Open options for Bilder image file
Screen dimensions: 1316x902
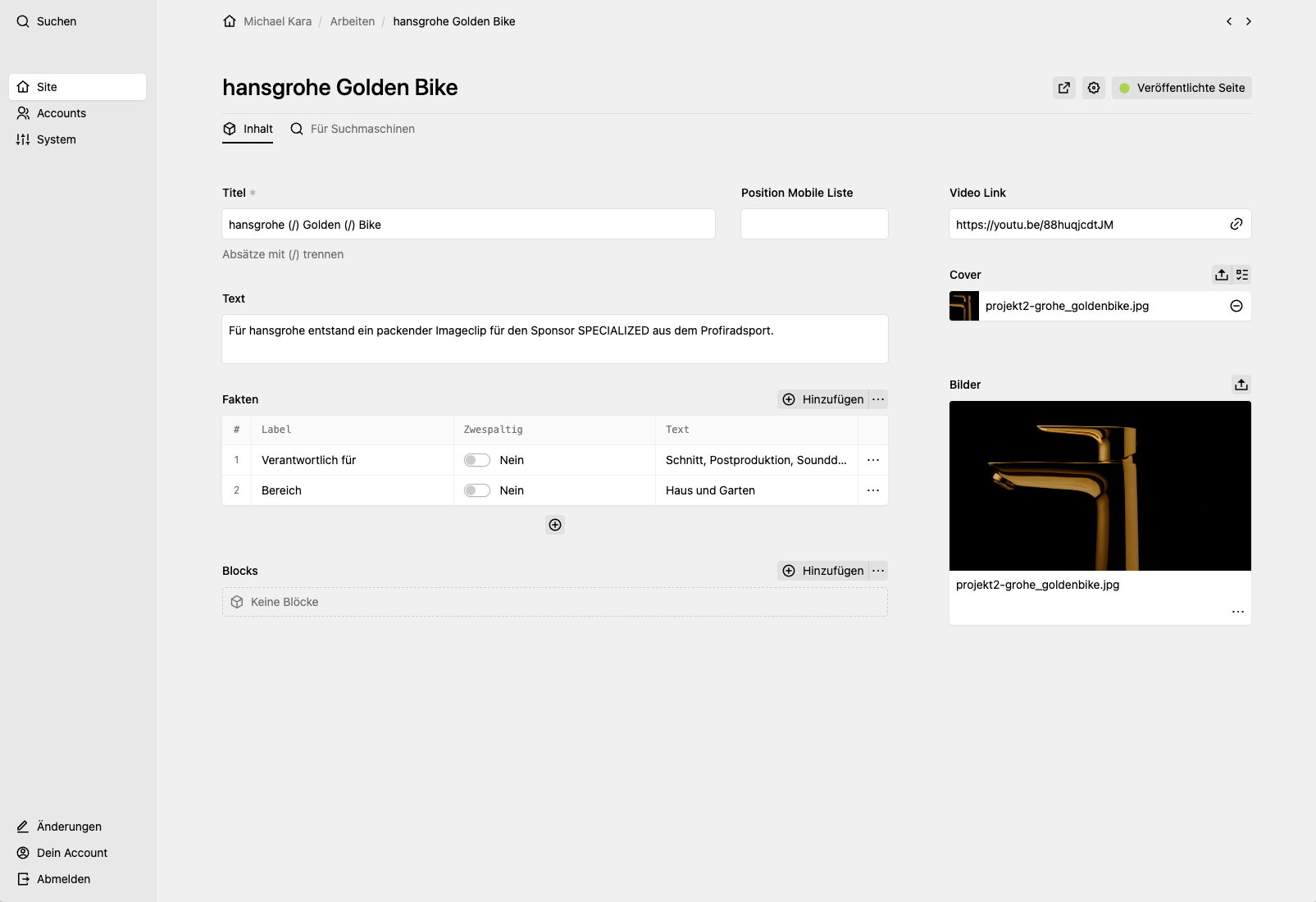[x=1238, y=612]
